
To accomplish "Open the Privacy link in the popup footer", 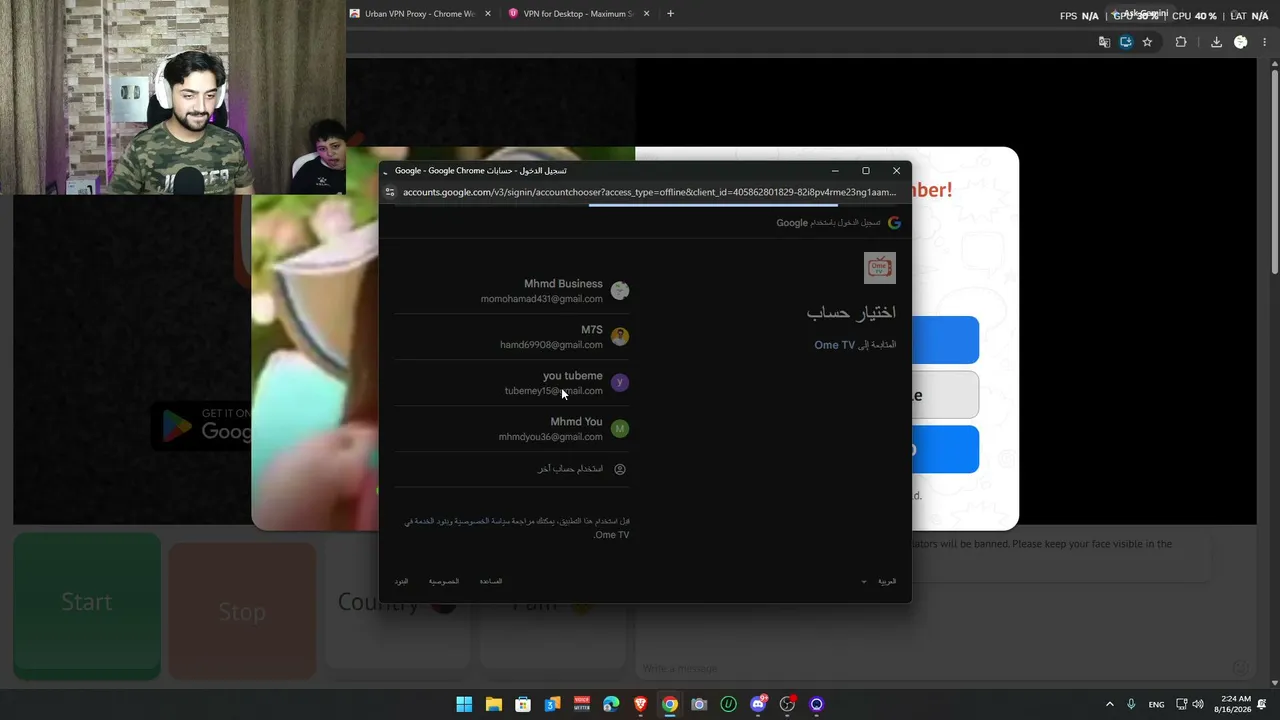I will pyautogui.click(x=444, y=581).
